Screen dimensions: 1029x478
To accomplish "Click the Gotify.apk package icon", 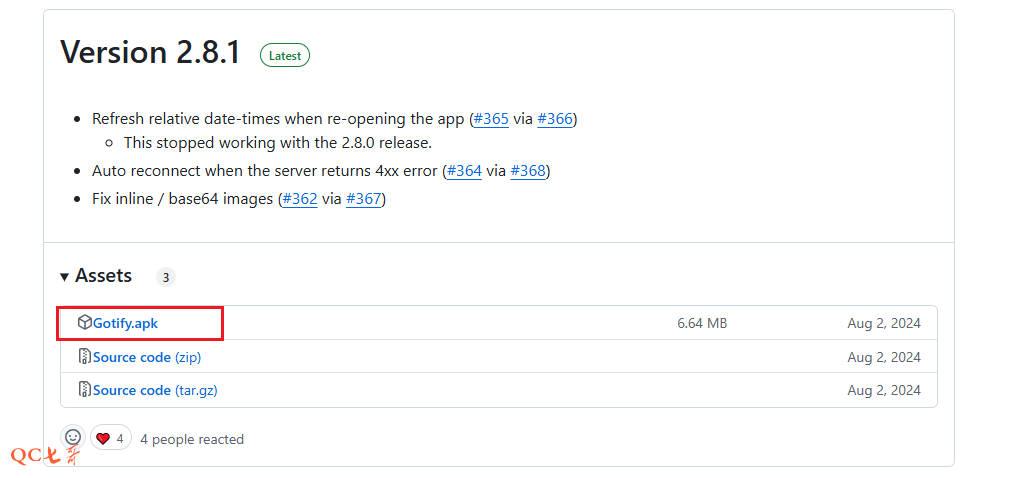I will (x=85, y=323).
